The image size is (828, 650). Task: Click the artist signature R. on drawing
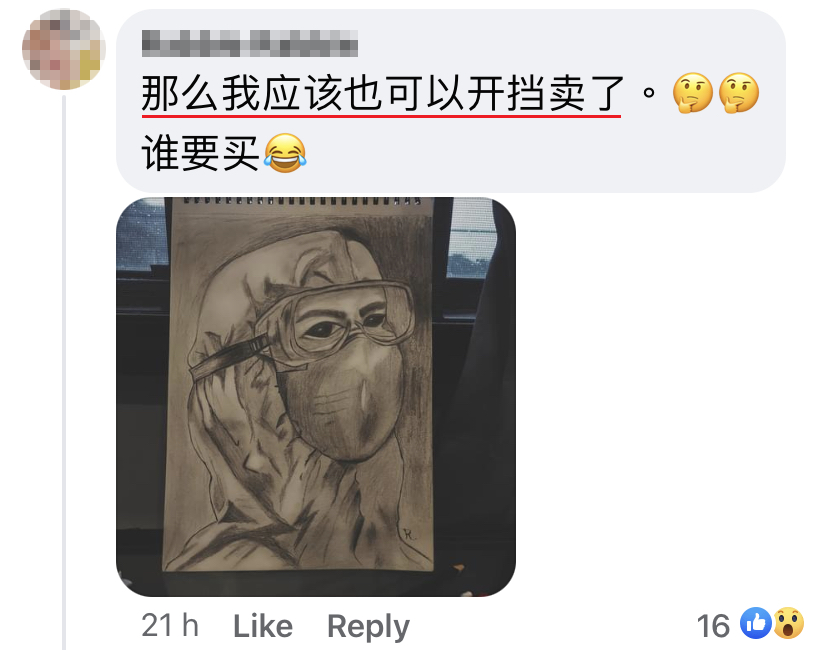tap(409, 534)
